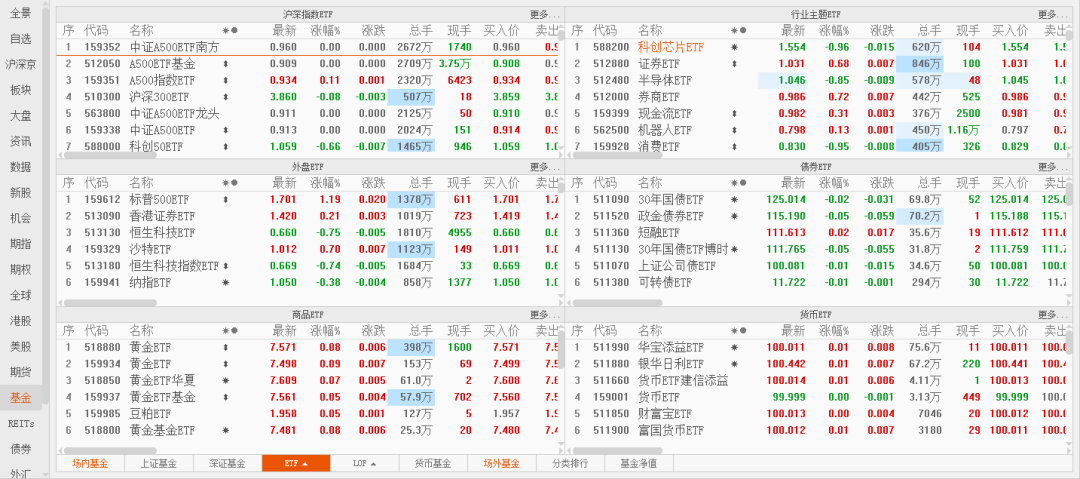1080x479 pixels.
Task: Select the 中证A500ETF南方 row
Action: [x=307, y=48]
